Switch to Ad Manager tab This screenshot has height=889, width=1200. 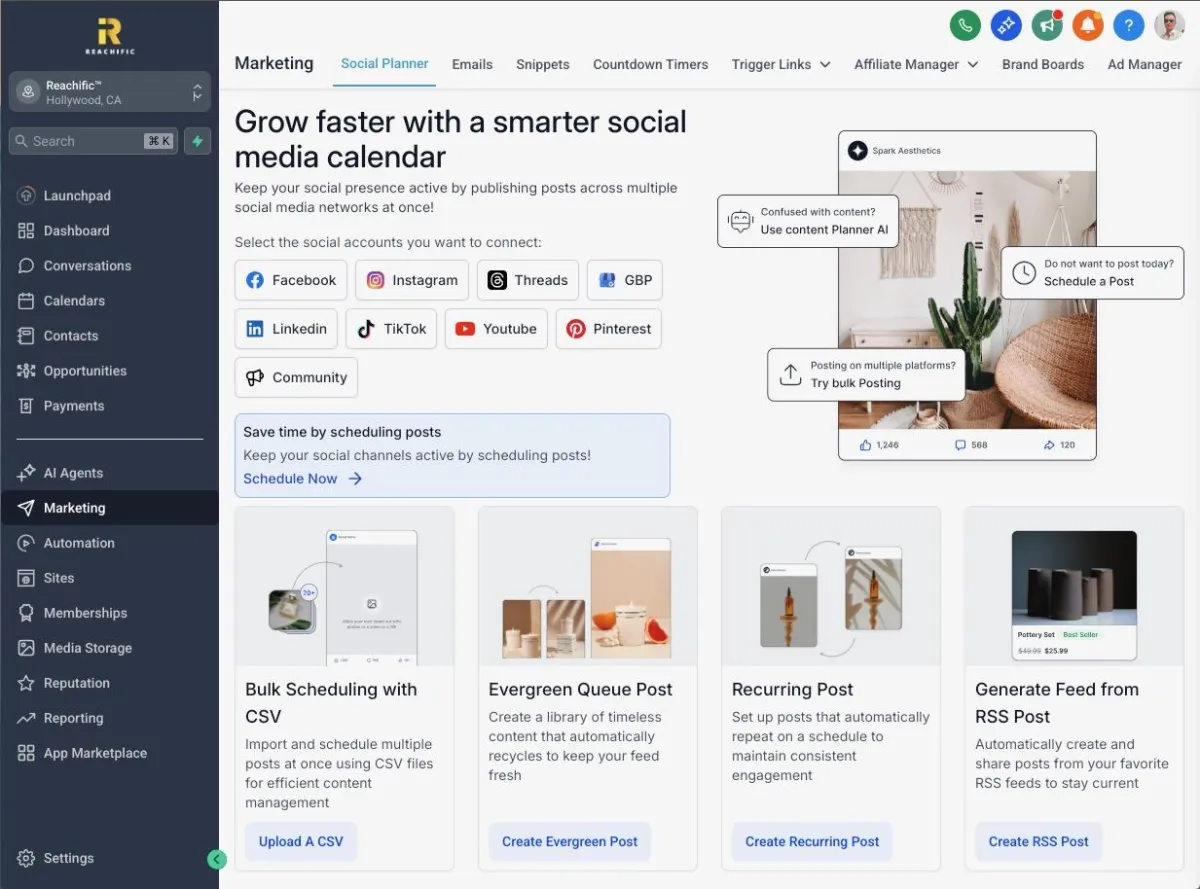tap(1145, 64)
